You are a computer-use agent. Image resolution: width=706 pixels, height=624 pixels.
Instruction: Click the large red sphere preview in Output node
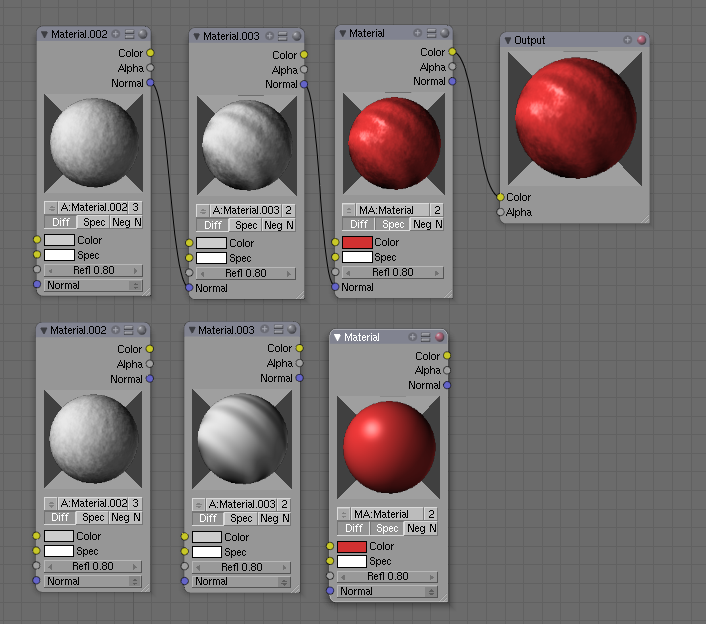coord(575,118)
